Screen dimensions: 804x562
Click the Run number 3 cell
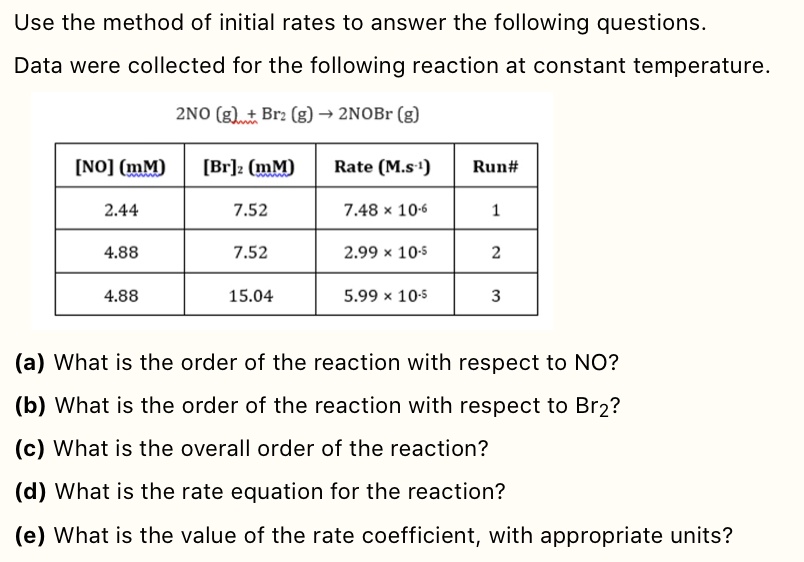pyautogui.click(x=495, y=296)
